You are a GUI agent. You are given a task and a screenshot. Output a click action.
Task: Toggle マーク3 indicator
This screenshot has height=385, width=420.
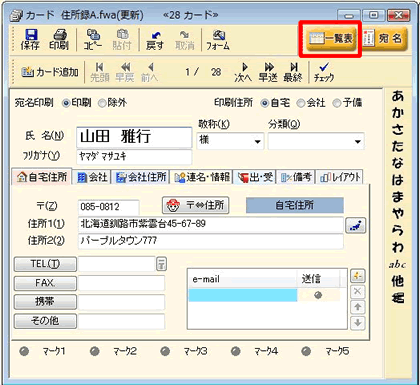pos(165,351)
